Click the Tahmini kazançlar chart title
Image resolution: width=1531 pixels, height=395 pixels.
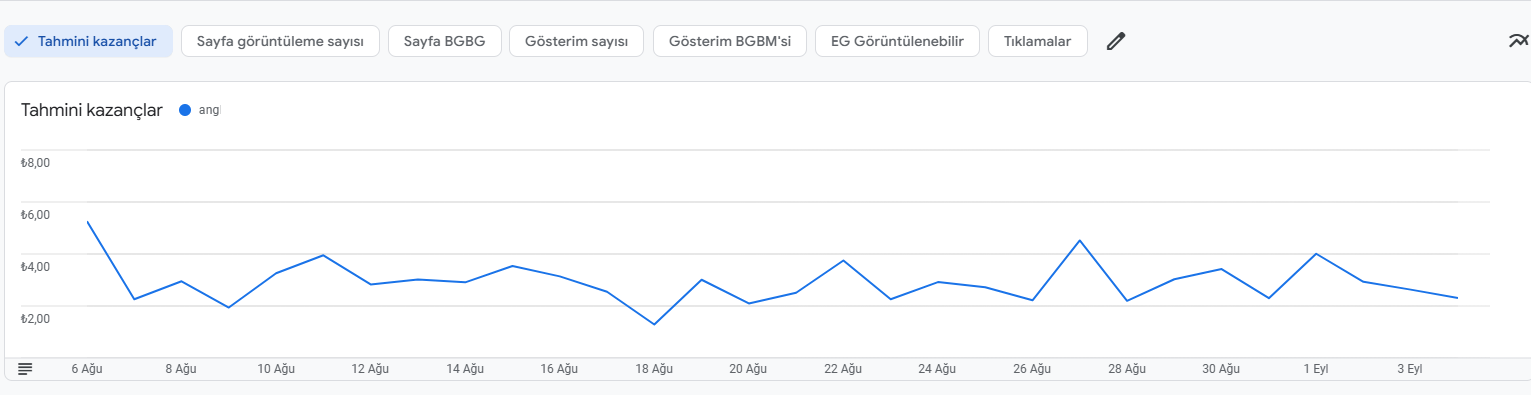point(92,110)
